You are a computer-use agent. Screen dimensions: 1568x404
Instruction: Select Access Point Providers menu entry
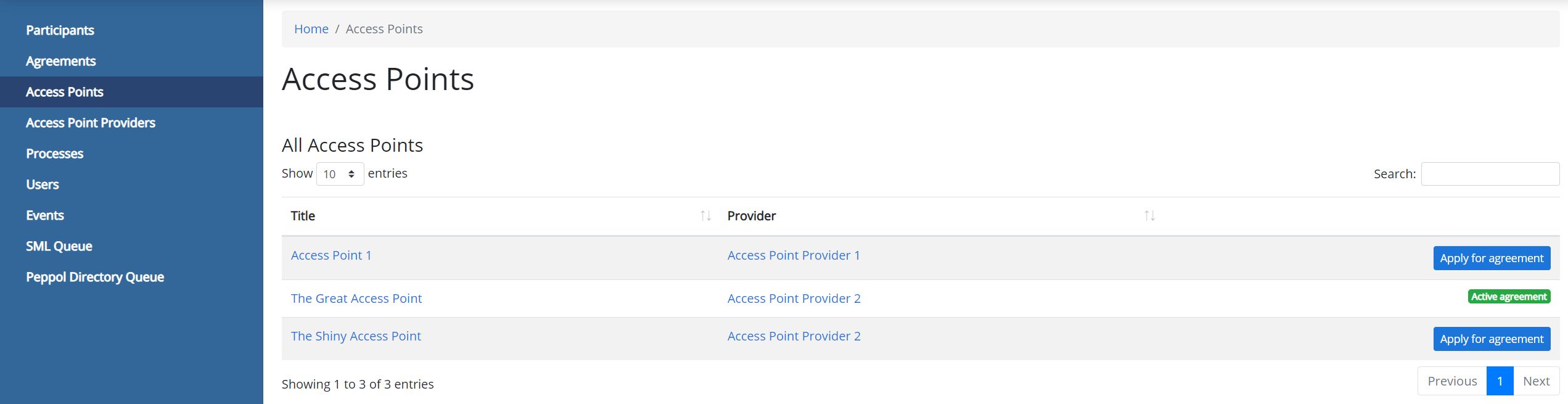90,123
